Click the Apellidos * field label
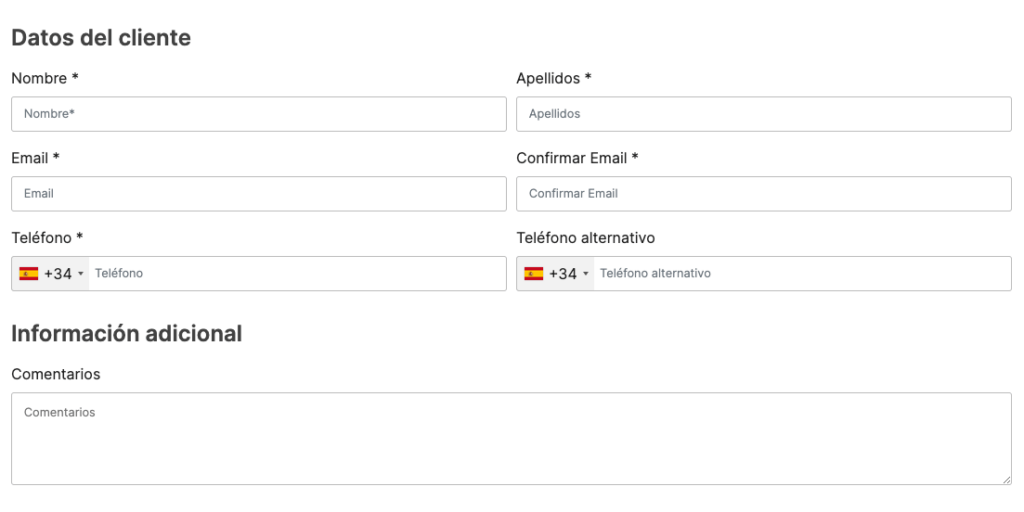The width and height of the screenshot is (1024, 512). [x=554, y=79]
